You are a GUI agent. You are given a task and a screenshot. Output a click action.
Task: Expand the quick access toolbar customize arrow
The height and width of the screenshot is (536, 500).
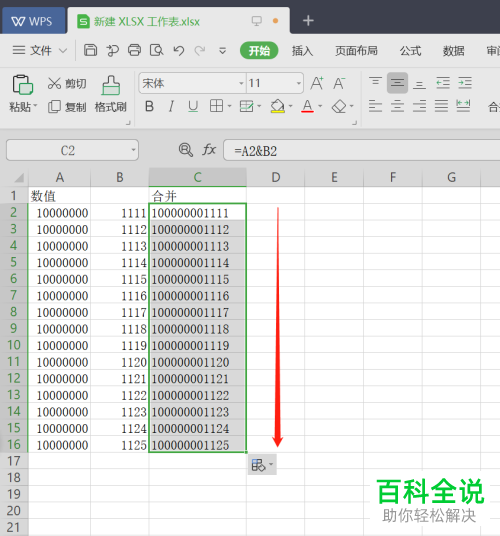[x=222, y=51]
